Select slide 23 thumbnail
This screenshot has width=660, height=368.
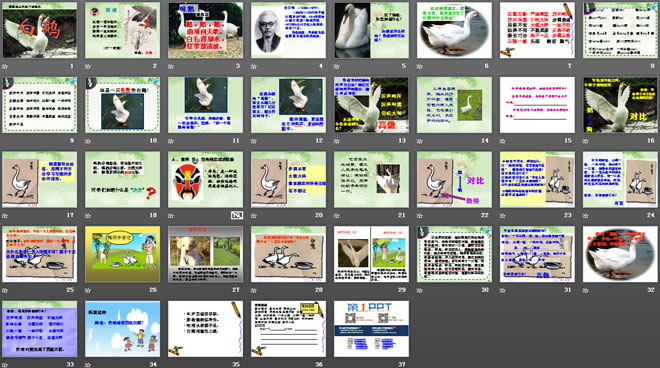coord(537,179)
